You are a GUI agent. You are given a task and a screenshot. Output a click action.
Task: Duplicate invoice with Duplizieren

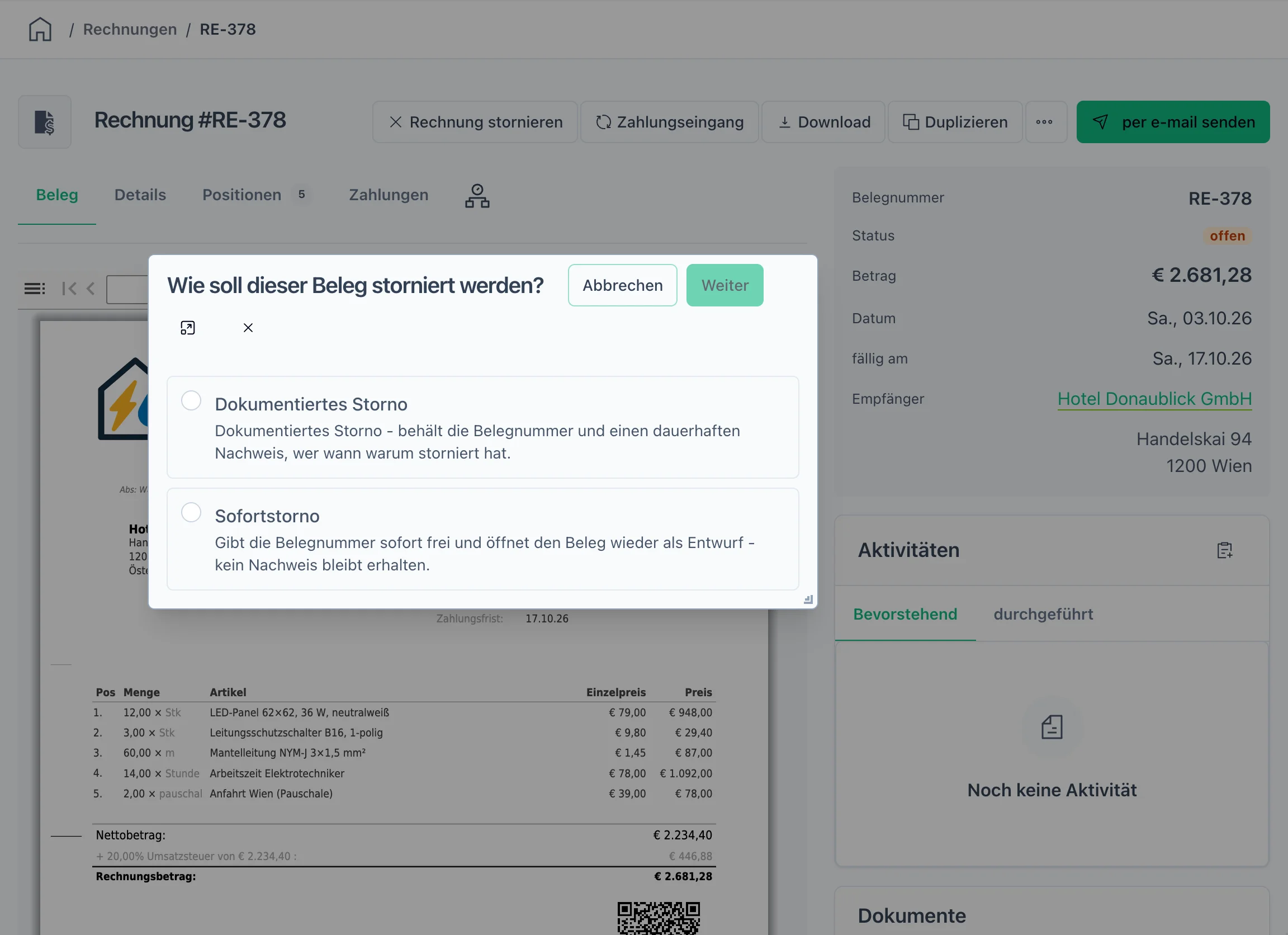click(x=955, y=121)
